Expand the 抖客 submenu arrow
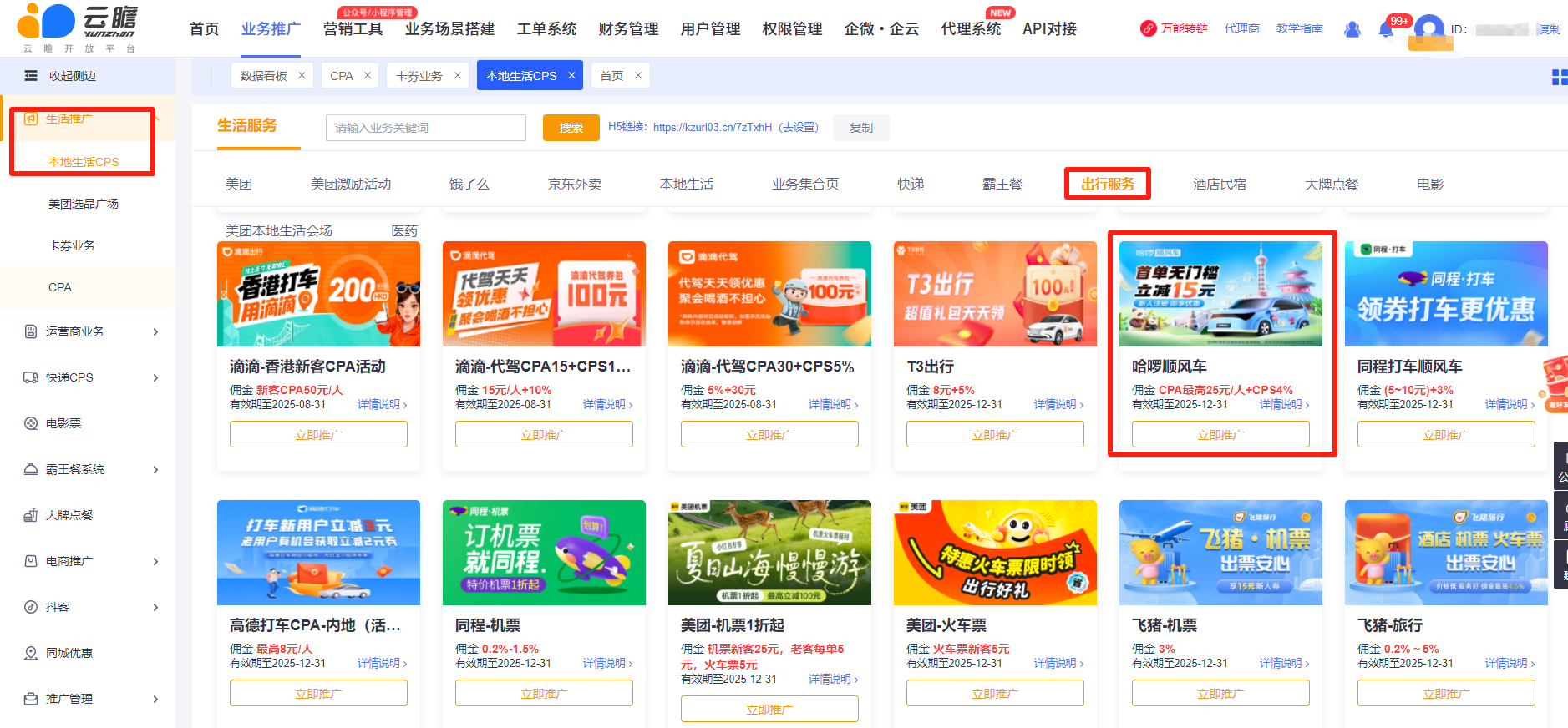The width and height of the screenshot is (1568, 728). tap(155, 607)
